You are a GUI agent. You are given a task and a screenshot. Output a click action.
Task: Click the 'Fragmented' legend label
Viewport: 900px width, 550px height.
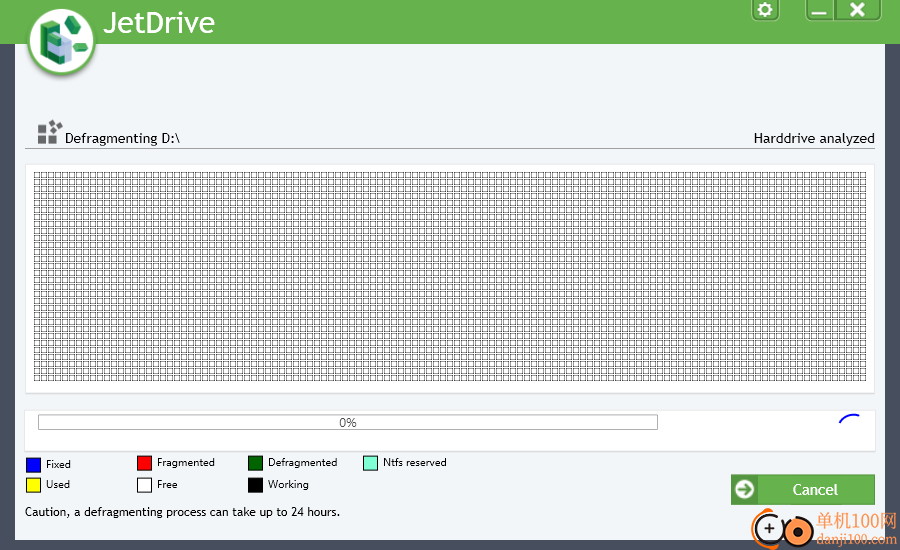tap(185, 462)
